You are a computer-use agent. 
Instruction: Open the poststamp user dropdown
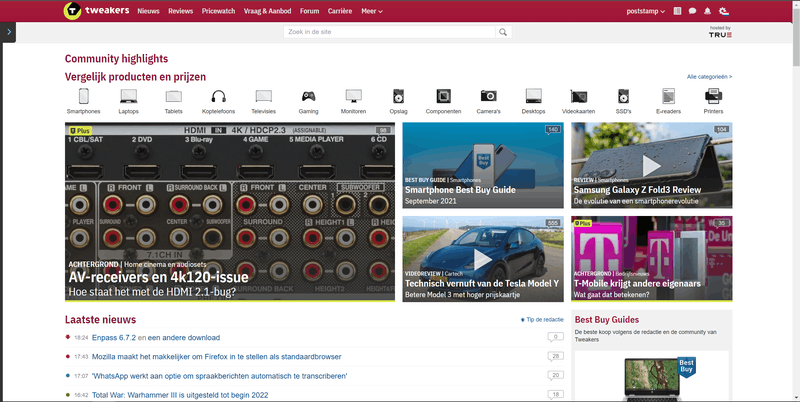[645, 11]
